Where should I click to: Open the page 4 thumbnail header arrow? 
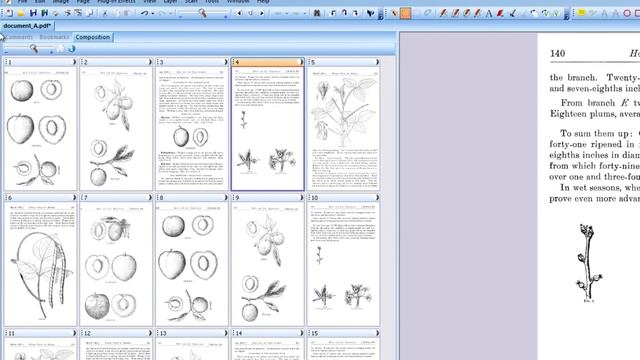(302, 62)
